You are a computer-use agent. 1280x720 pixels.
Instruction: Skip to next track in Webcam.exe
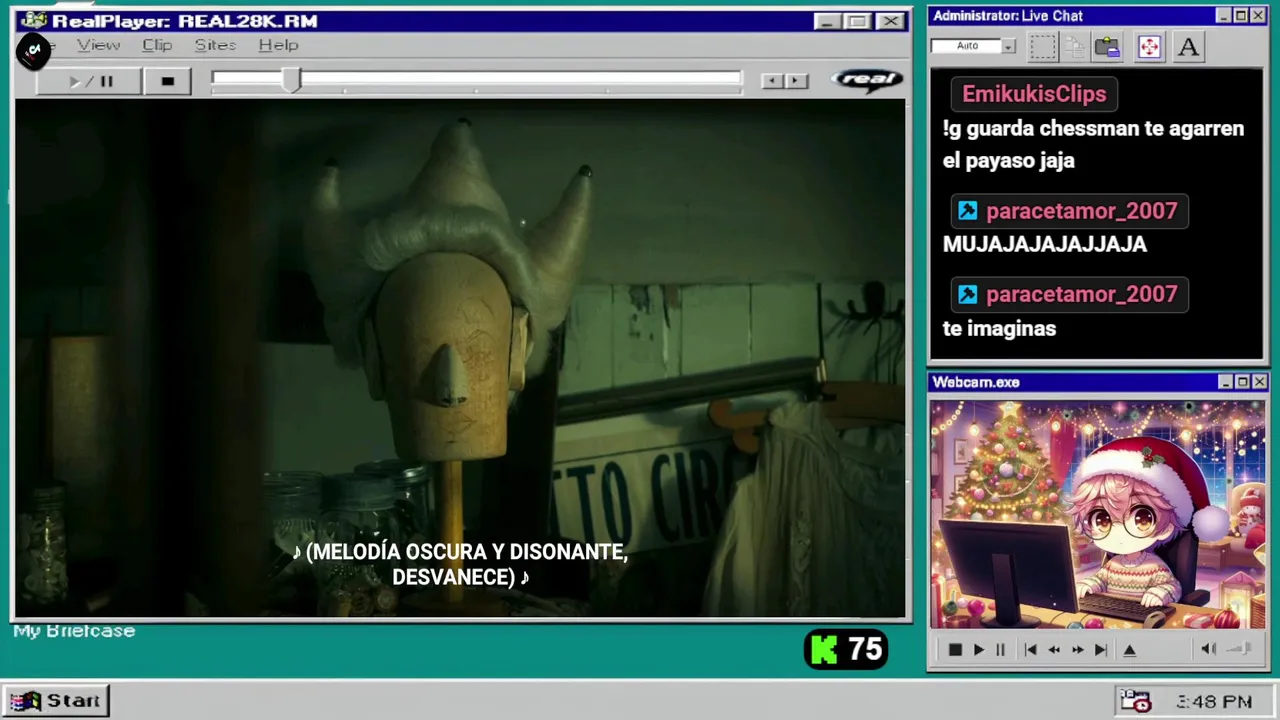point(1100,650)
